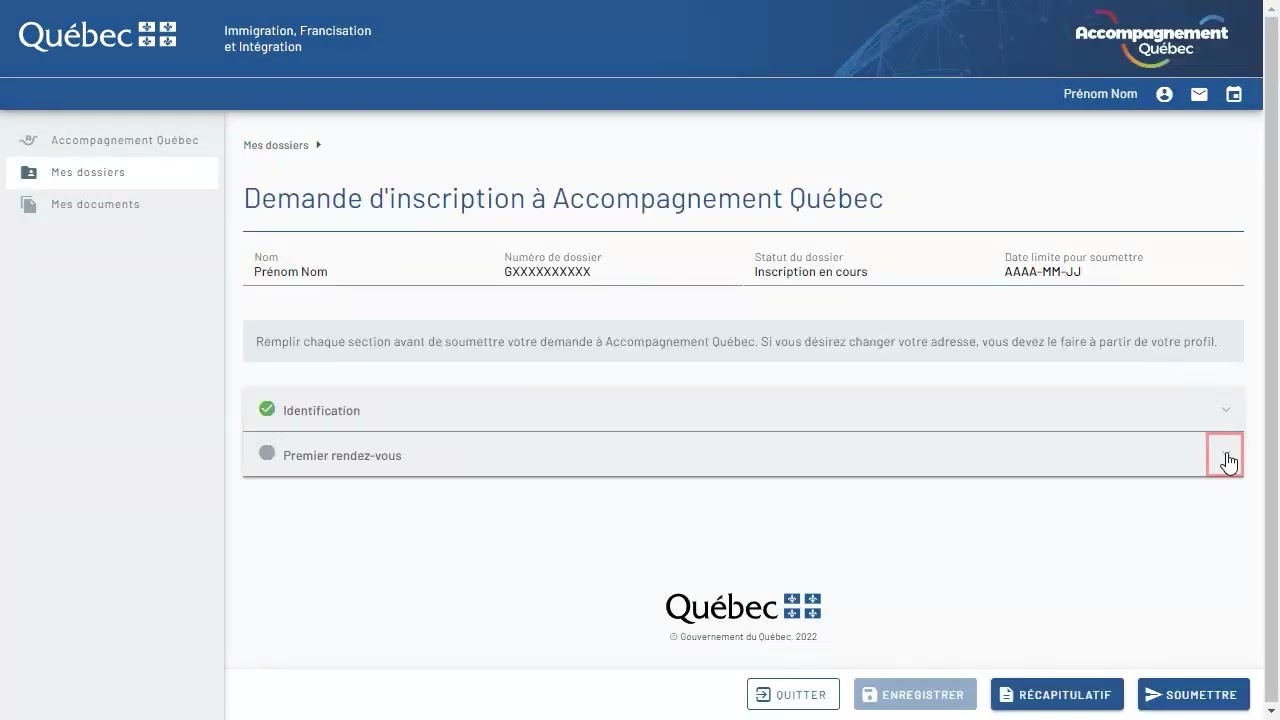Click the Quitter button
The image size is (1280, 720).
[793, 694]
